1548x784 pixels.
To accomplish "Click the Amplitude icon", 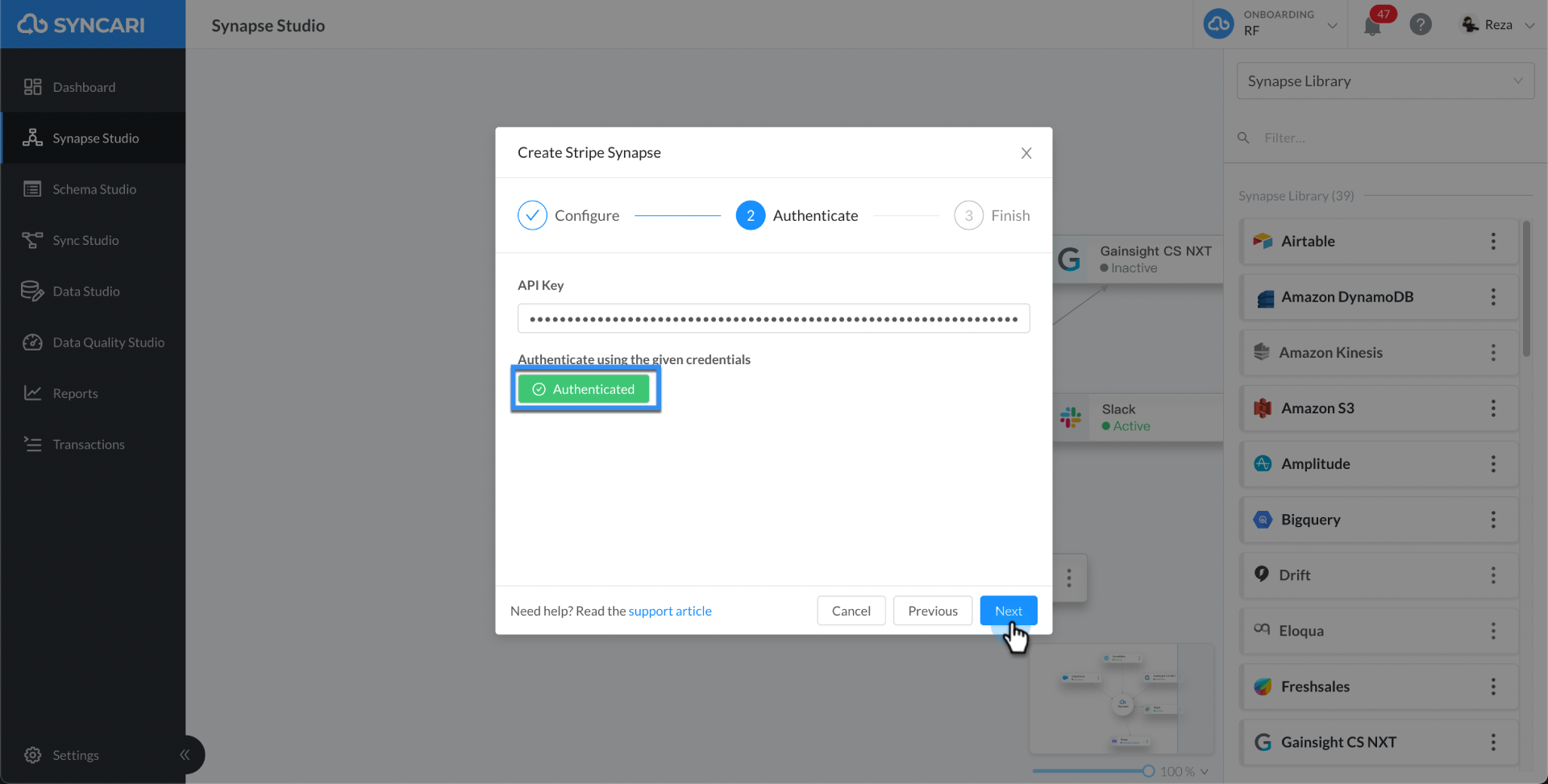I will pos(1263,463).
